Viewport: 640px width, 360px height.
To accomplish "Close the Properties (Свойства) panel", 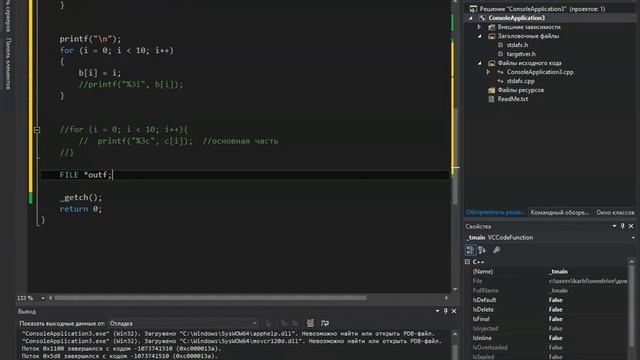I will coord(631,226).
